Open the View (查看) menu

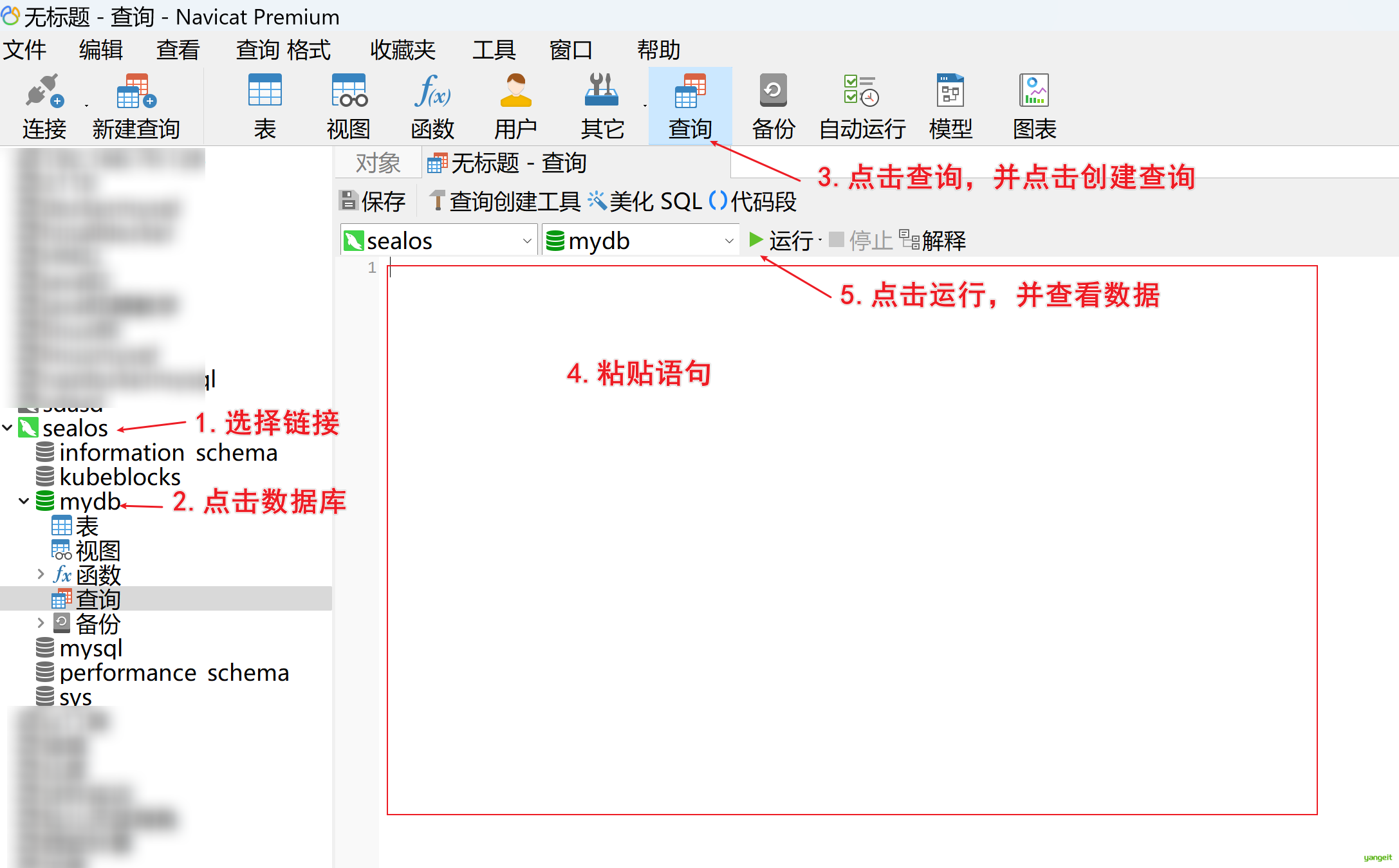(178, 50)
